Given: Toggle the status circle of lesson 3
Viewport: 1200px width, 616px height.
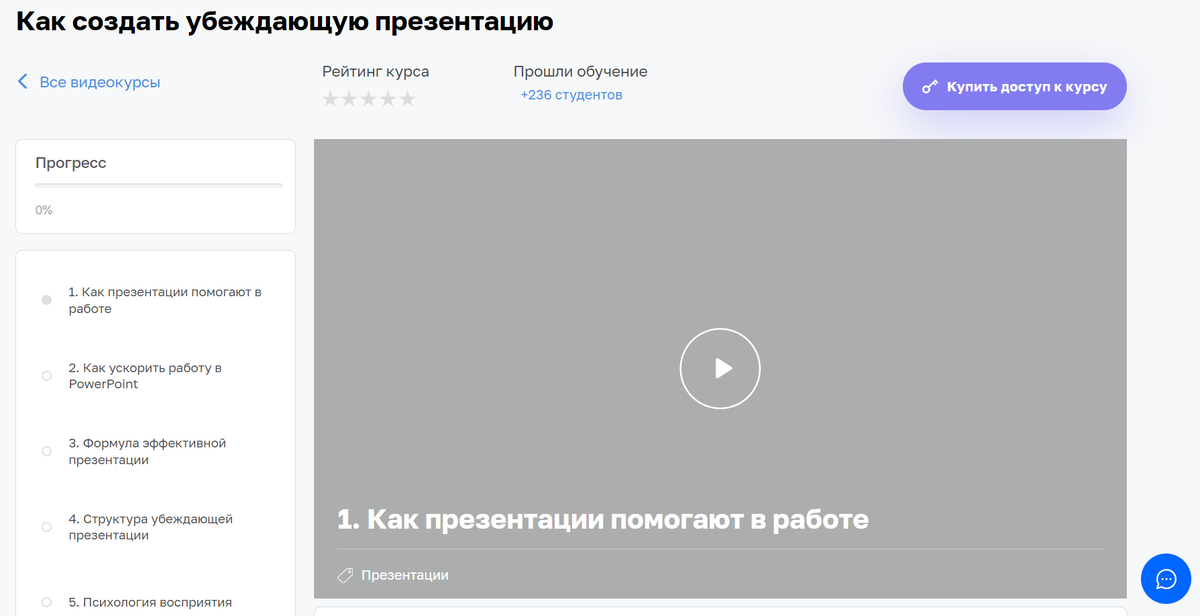Looking at the screenshot, I should 46,450.
